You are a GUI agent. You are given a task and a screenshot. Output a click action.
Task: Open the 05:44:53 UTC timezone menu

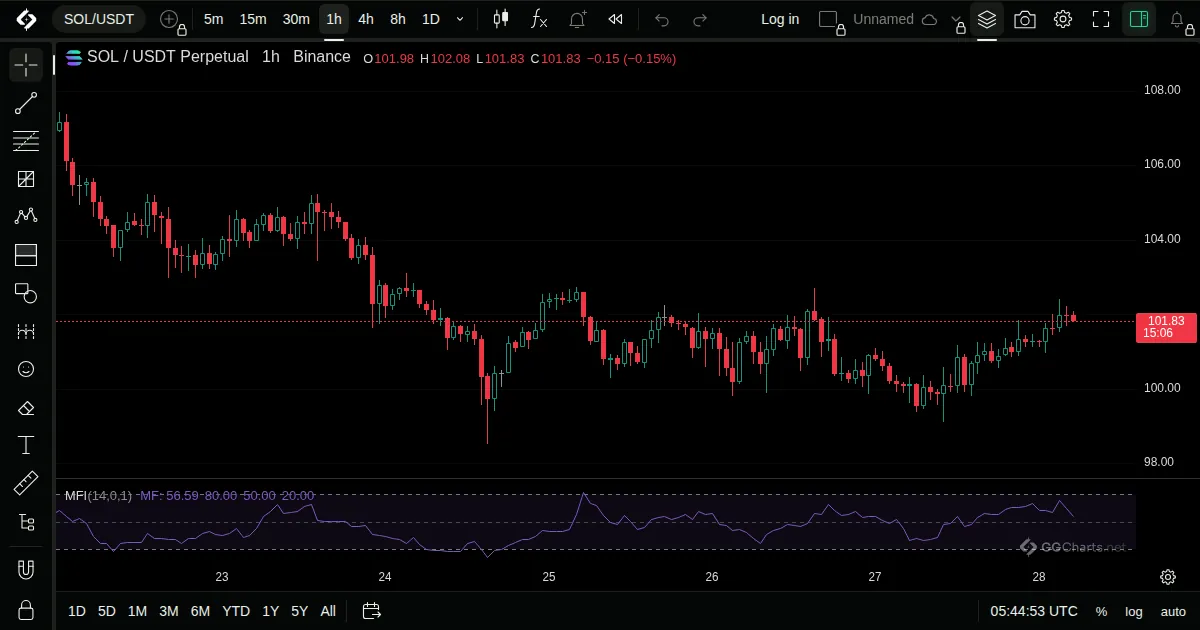tap(1034, 611)
